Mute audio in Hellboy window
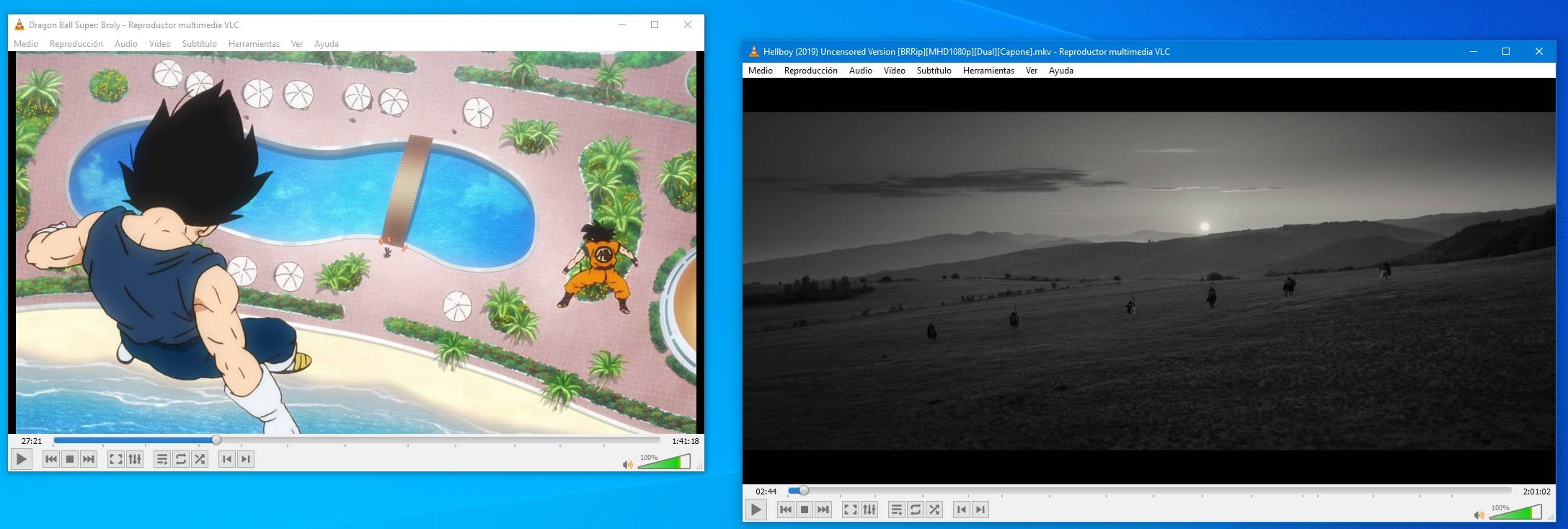1568x529 pixels. point(1479,515)
